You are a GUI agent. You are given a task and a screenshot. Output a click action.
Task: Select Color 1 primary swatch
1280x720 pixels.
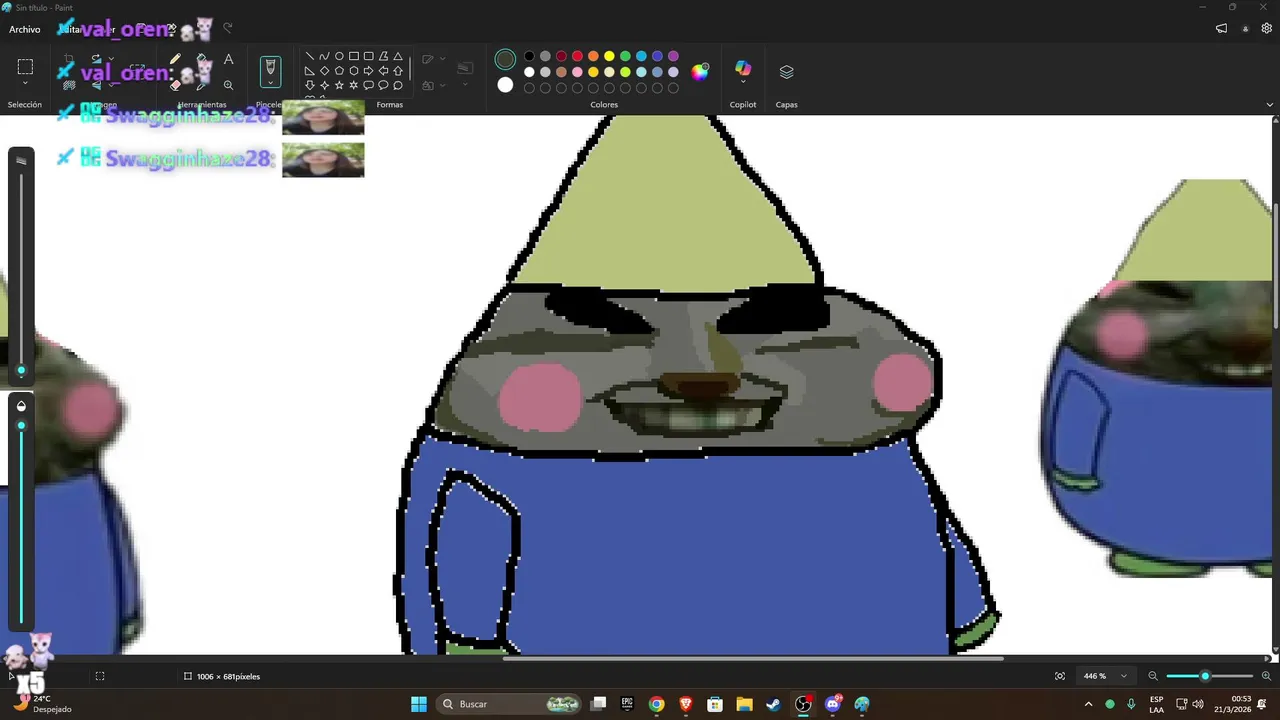505,60
